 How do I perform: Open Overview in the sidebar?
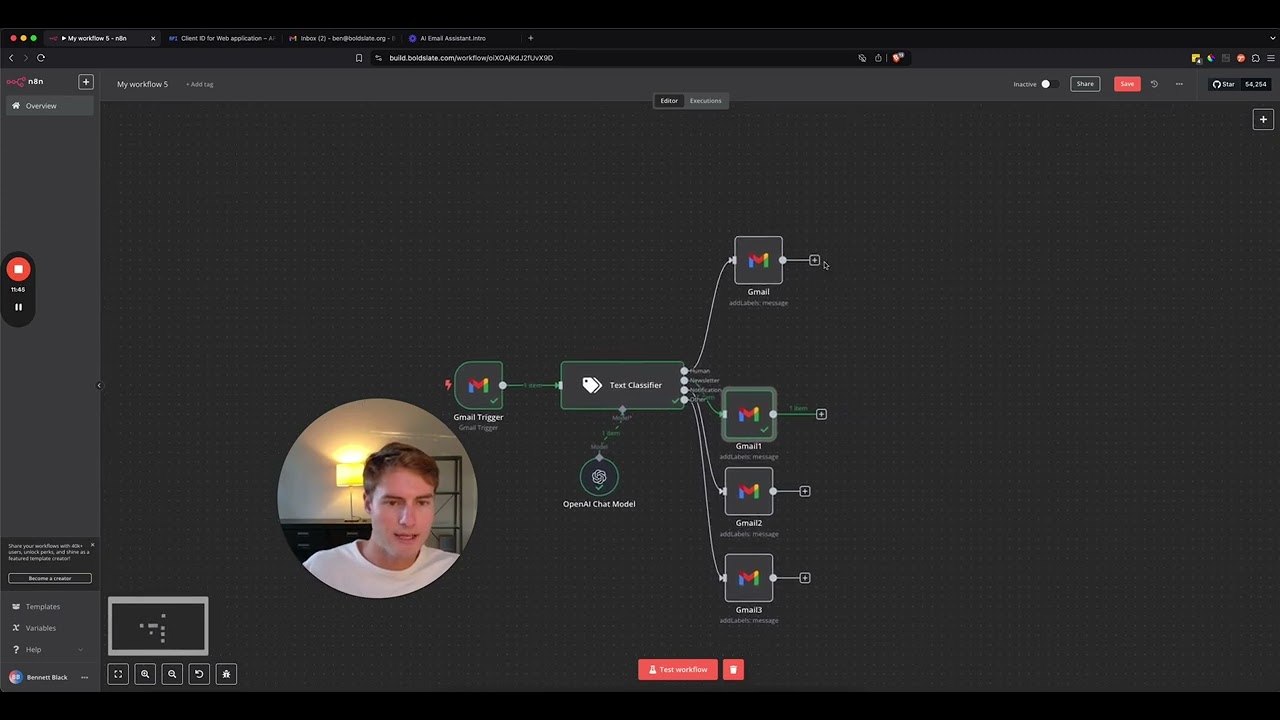49,106
